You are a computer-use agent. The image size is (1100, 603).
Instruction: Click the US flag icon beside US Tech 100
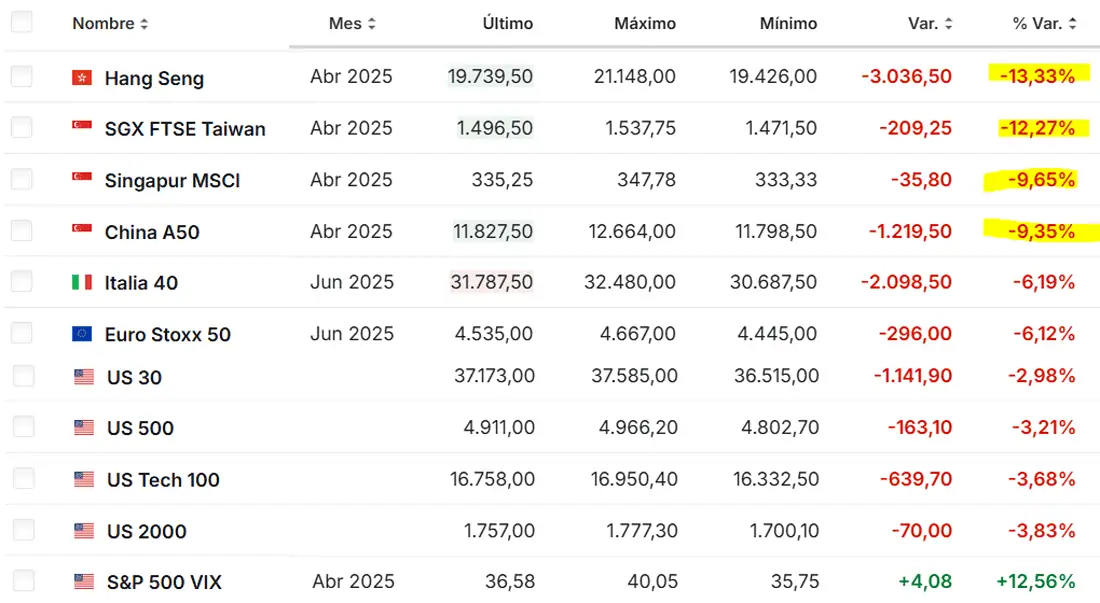coord(84,480)
